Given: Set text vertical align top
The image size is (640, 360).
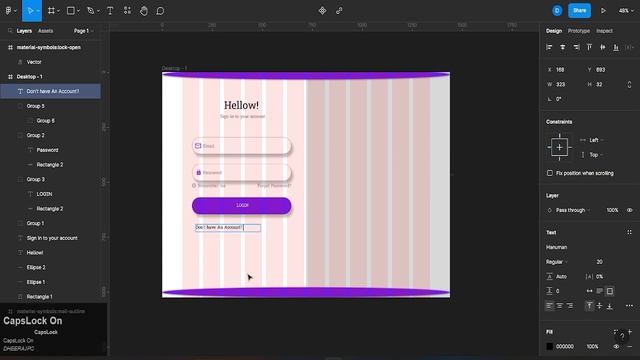Looking at the screenshot, I should tap(589, 306).
